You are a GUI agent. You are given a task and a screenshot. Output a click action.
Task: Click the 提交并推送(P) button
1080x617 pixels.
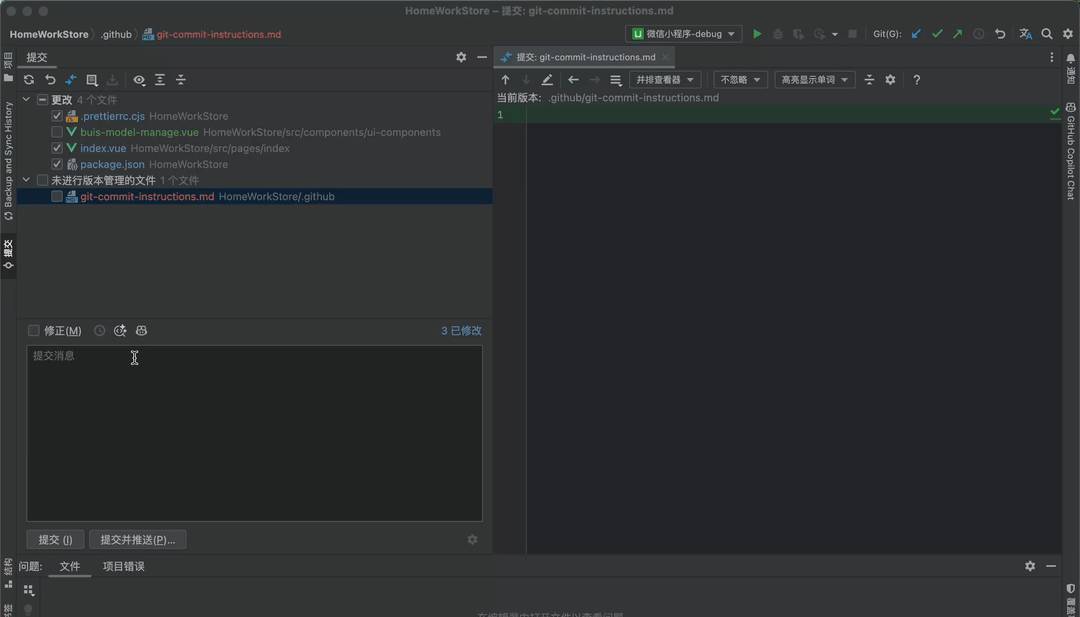pyautogui.click(x=137, y=539)
